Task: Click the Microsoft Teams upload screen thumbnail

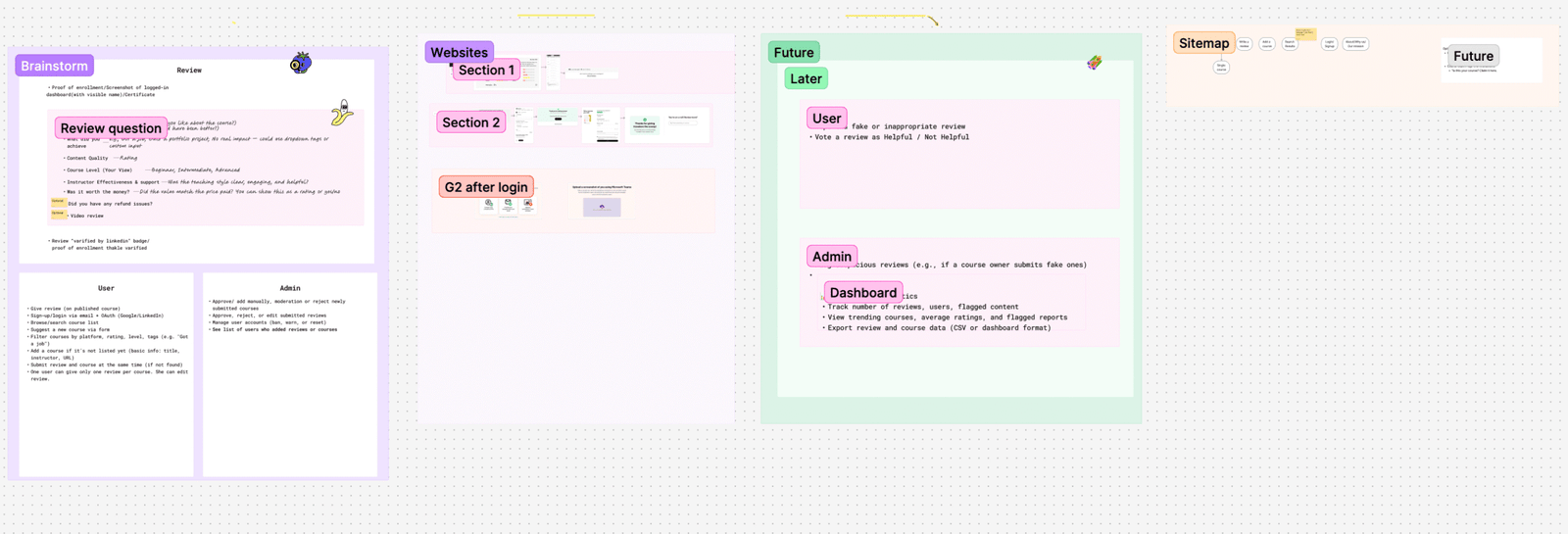Action: (602, 201)
